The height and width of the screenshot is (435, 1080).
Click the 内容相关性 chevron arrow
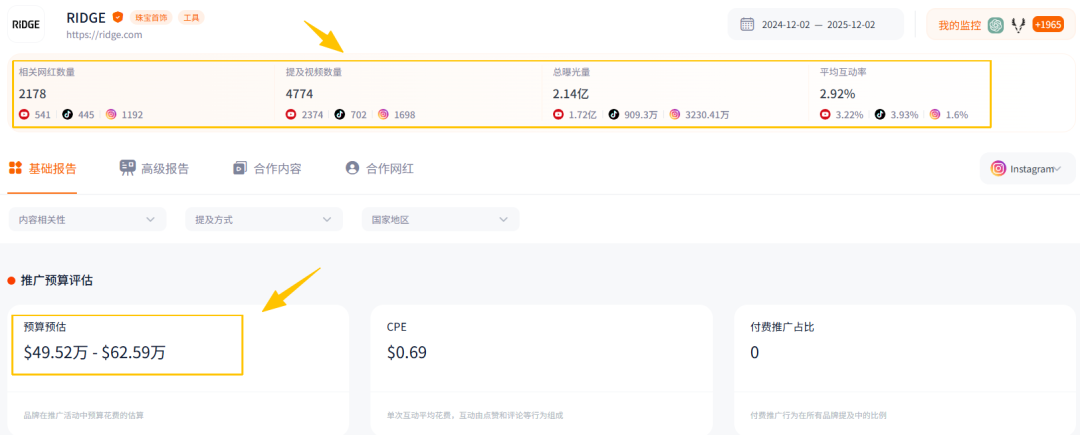tap(151, 220)
